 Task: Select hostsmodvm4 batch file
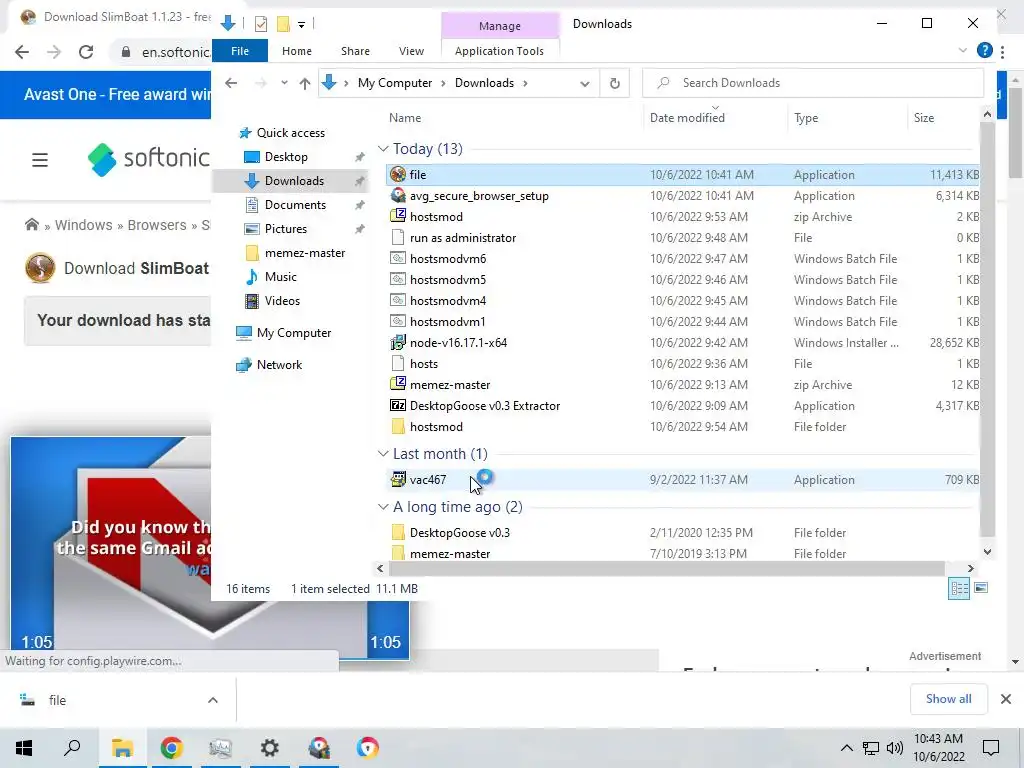click(447, 300)
